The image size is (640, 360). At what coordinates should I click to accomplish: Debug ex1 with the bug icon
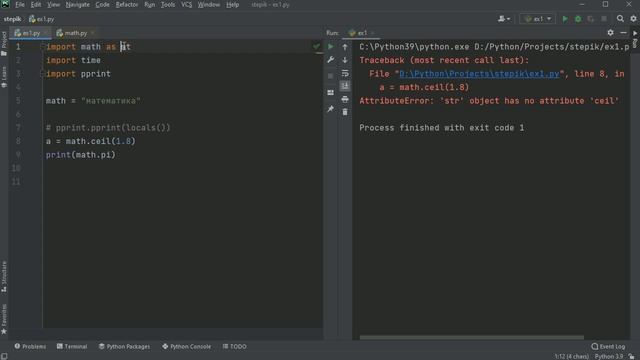coord(578,19)
